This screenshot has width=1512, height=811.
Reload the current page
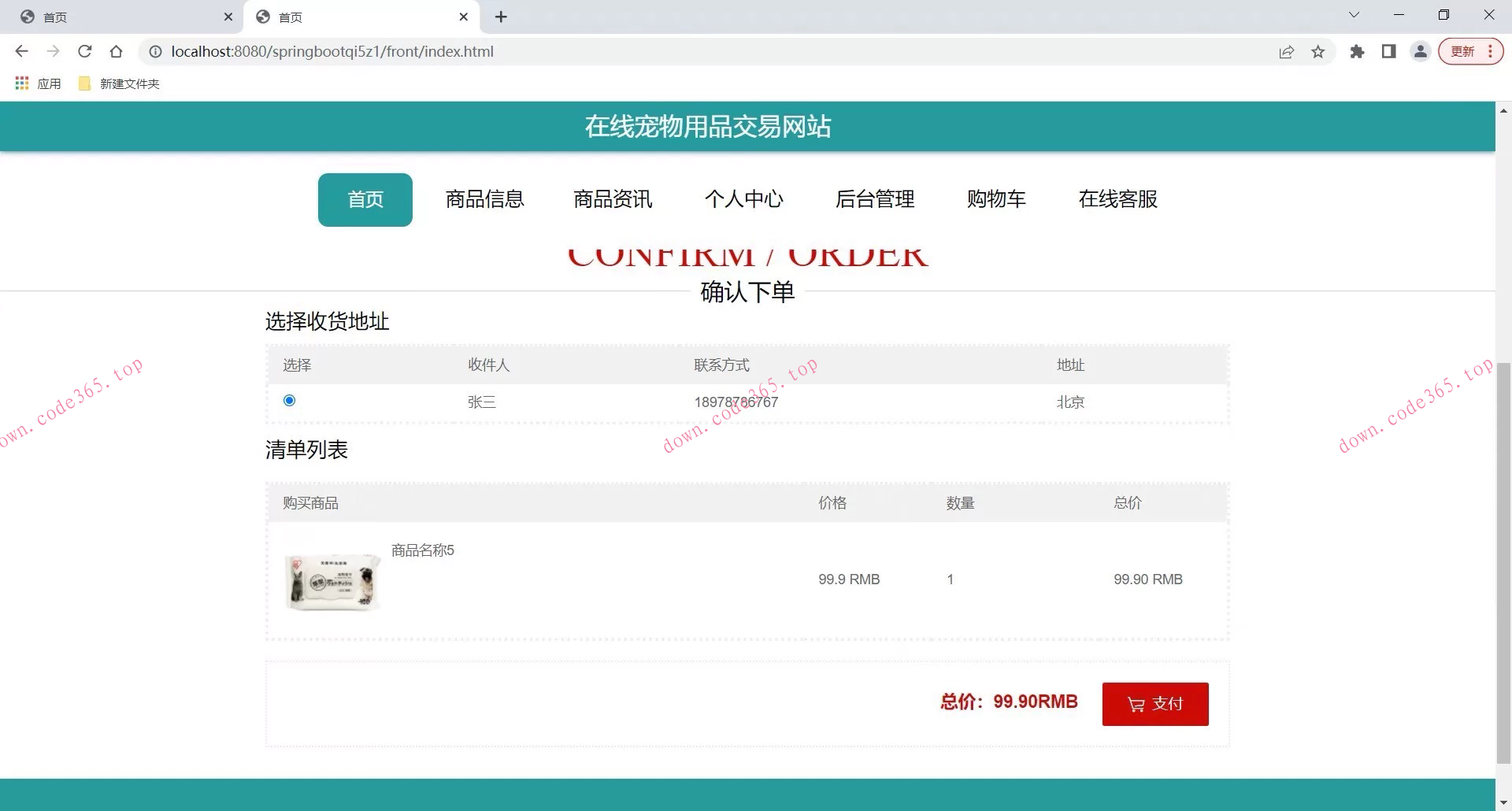tap(85, 51)
